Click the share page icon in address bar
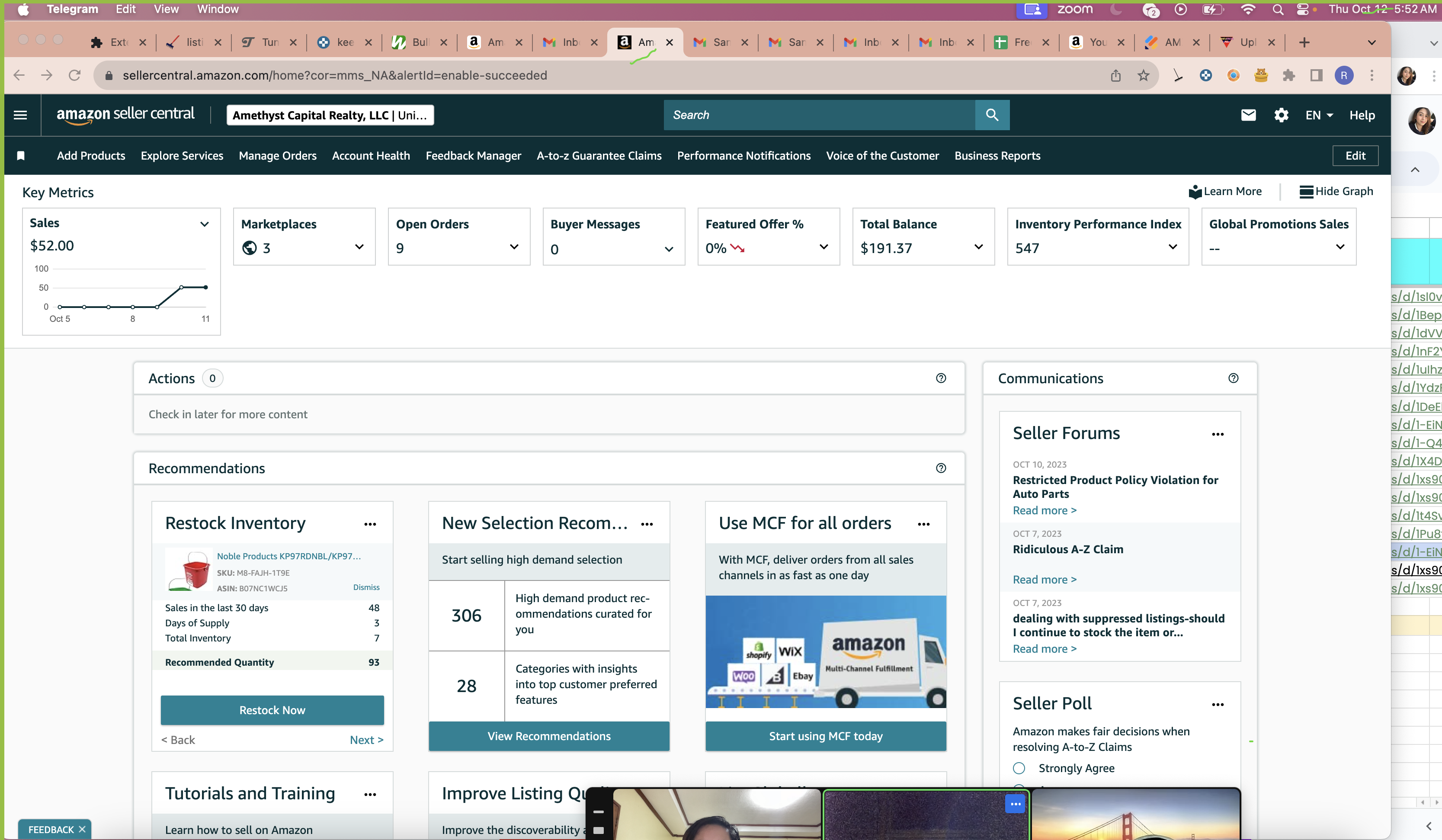This screenshot has height=840, width=1442. [x=1116, y=75]
